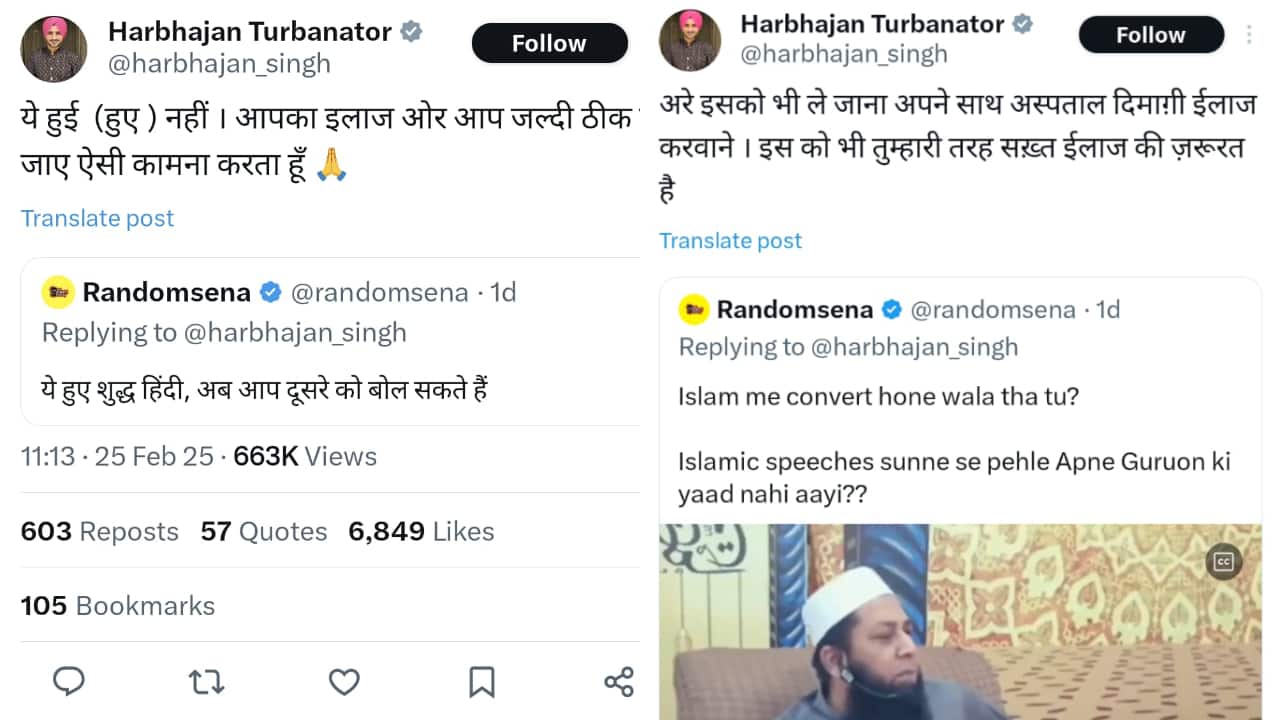Viewport: 1280px width, 720px height.
Task: Bookmark the post using bookmark icon
Action: (482, 681)
